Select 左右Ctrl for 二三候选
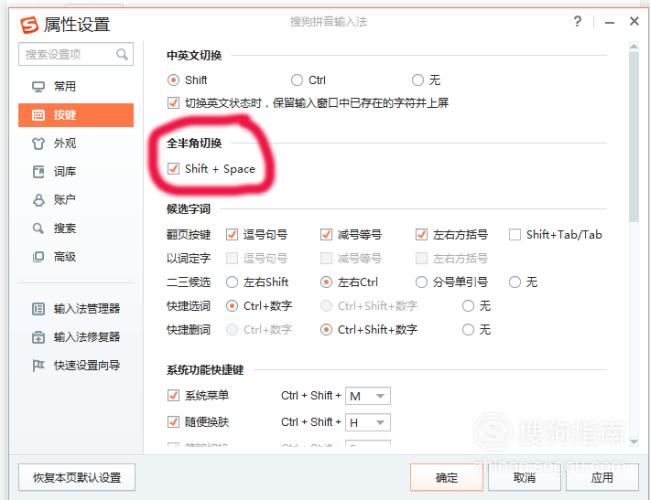650x500 pixels. 326,282
